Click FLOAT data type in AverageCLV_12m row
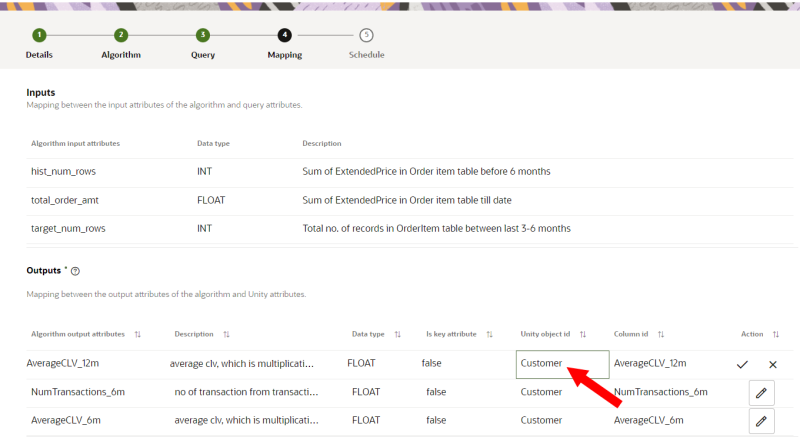The image size is (800, 447). [361, 363]
